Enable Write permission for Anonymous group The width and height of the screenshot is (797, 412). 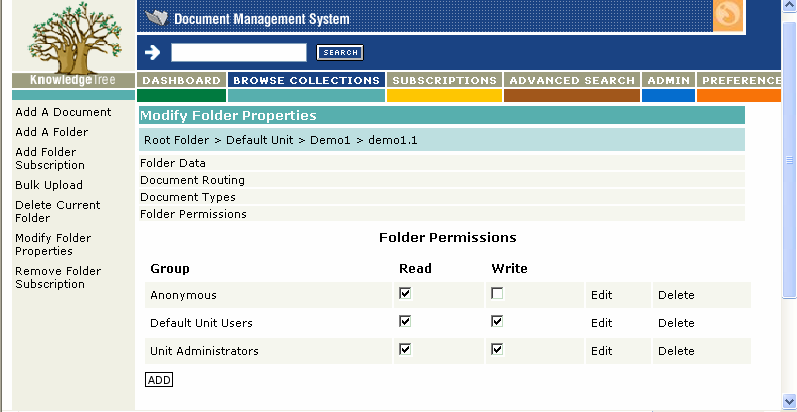pyautogui.click(x=497, y=294)
